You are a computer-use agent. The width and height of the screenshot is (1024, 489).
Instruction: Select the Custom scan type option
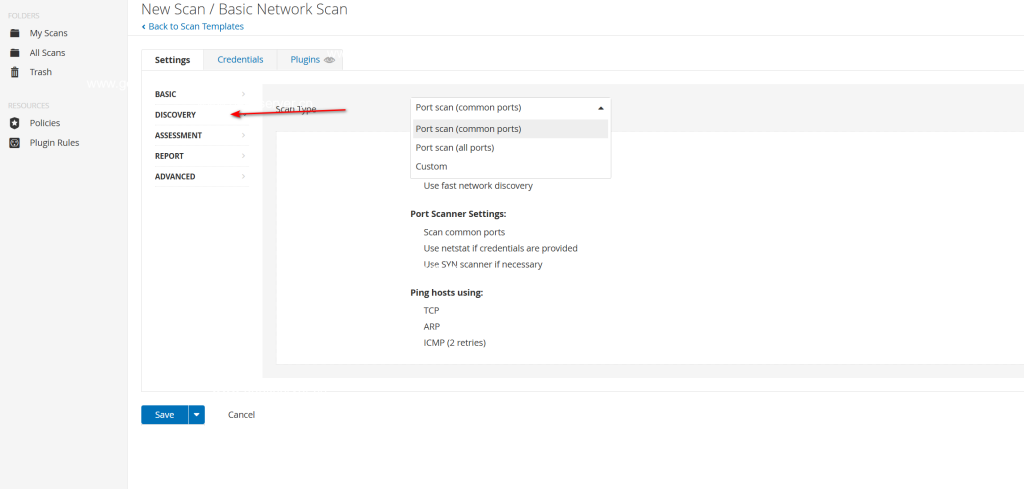[432, 166]
